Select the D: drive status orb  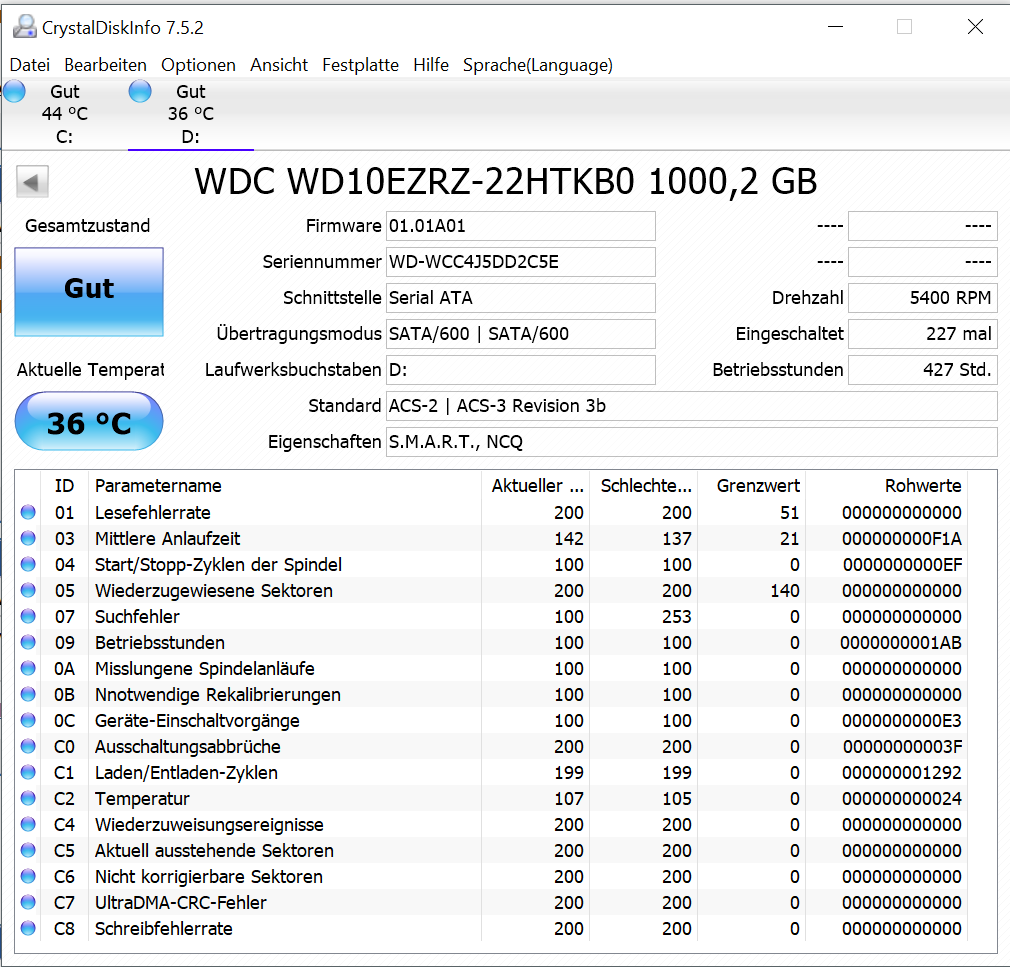coord(140,91)
